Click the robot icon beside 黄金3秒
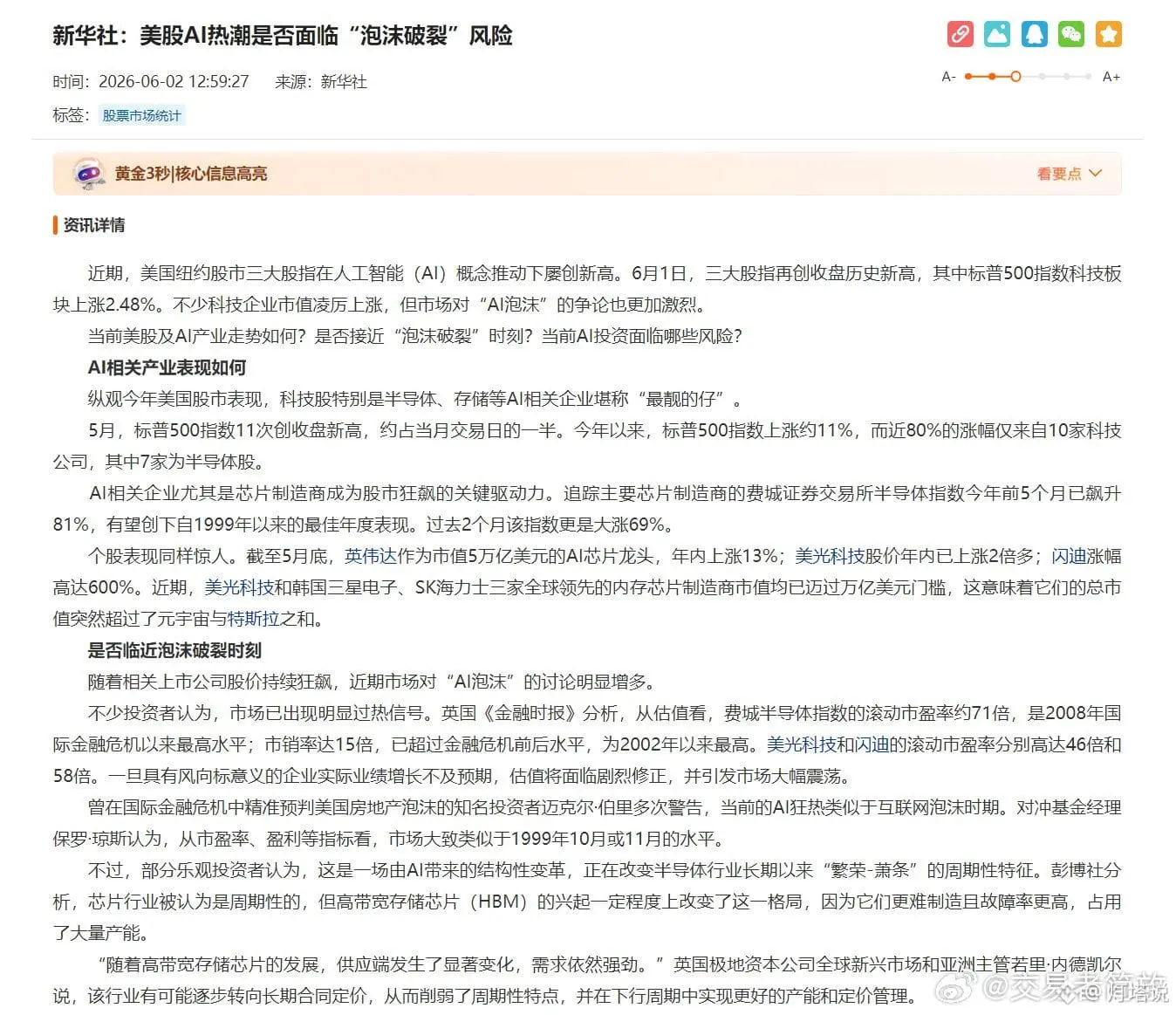 pyautogui.click(x=87, y=174)
